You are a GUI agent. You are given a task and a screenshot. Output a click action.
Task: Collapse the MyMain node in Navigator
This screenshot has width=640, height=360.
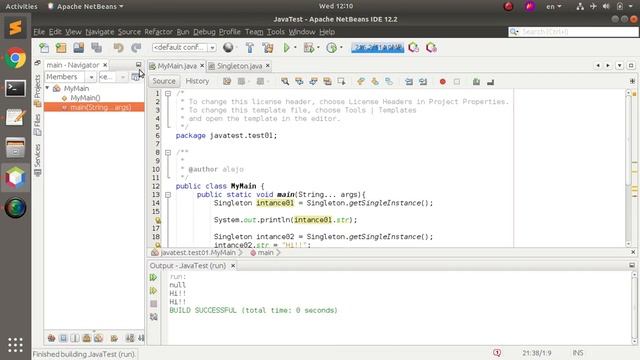tap(48, 88)
